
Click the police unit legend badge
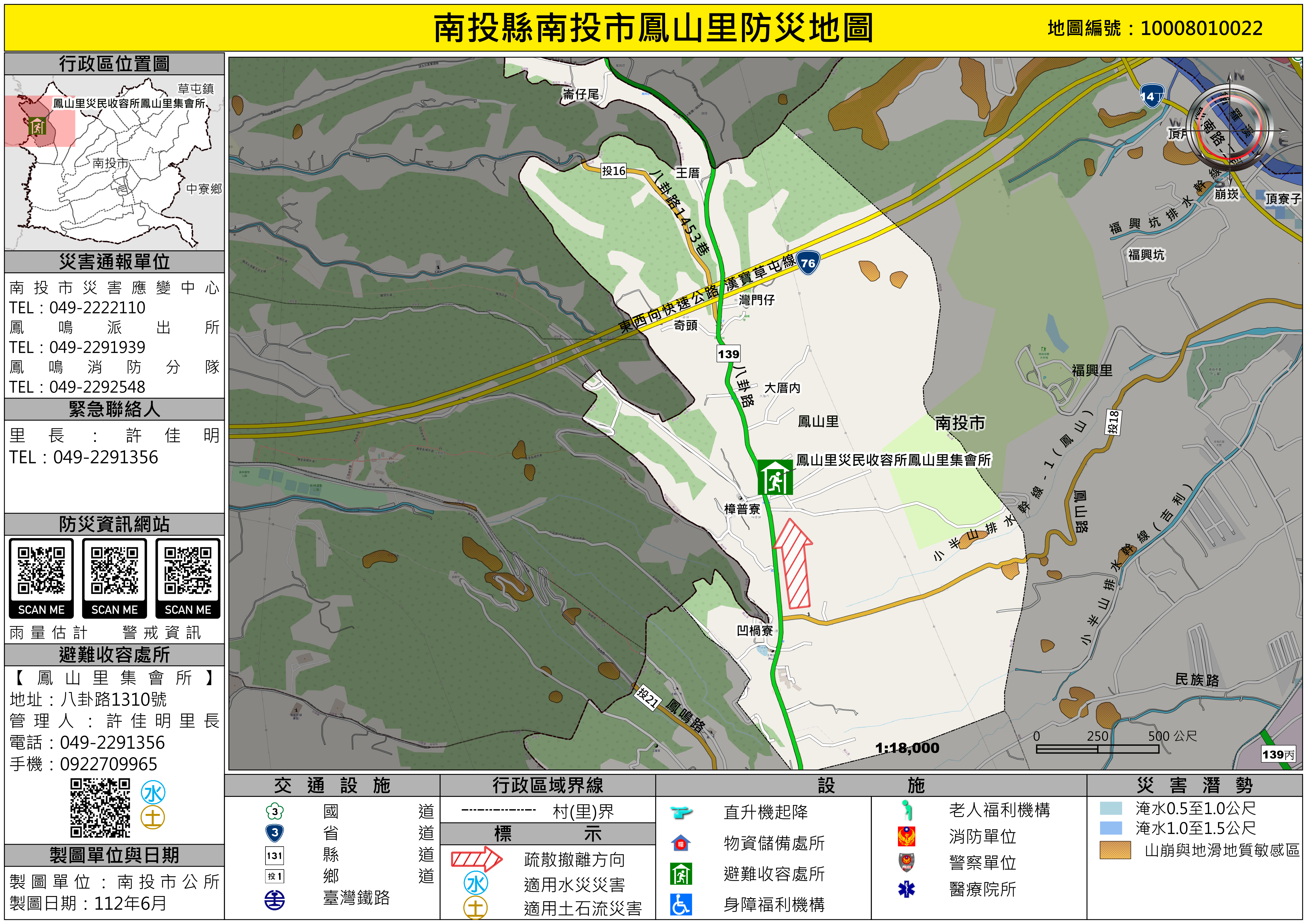click(906, 863)
